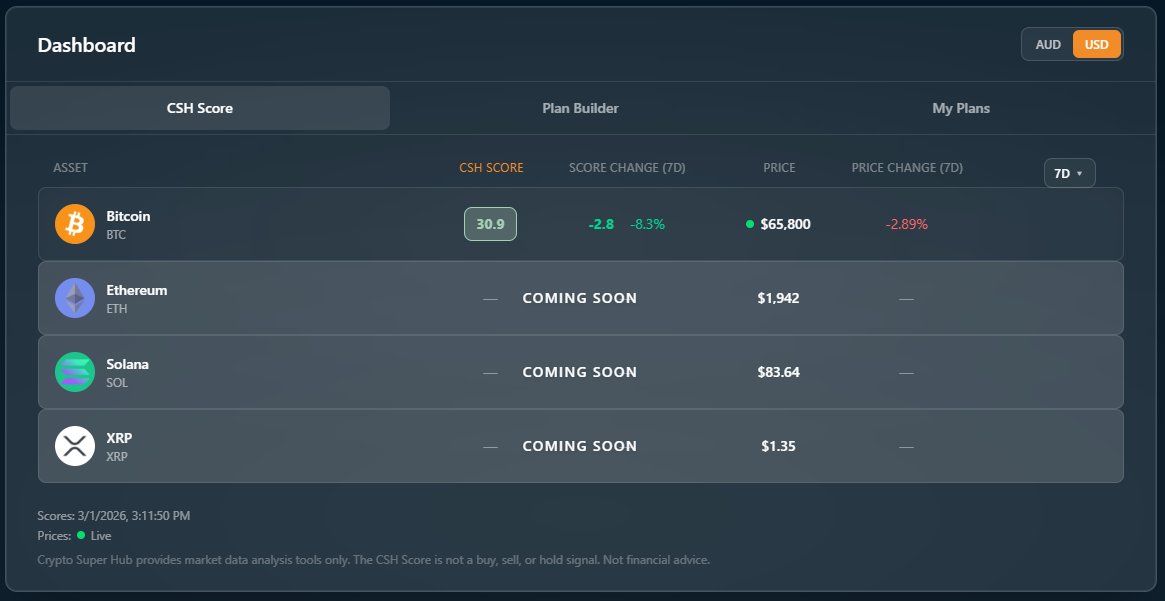
Task: Click the green dot next to Live
Action: coord(81,535)
